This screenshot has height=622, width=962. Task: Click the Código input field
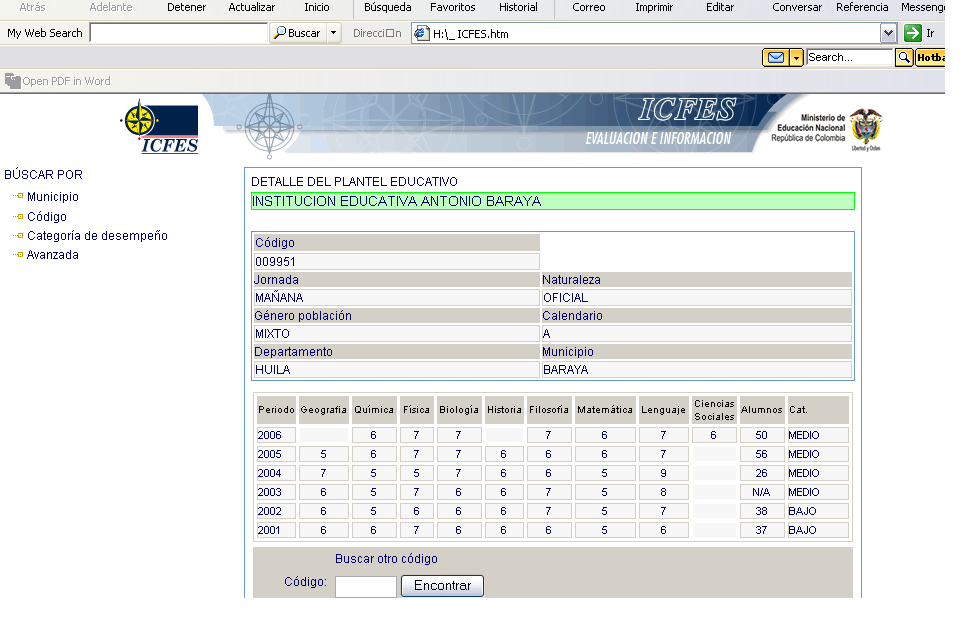click(x=365, y=587)
